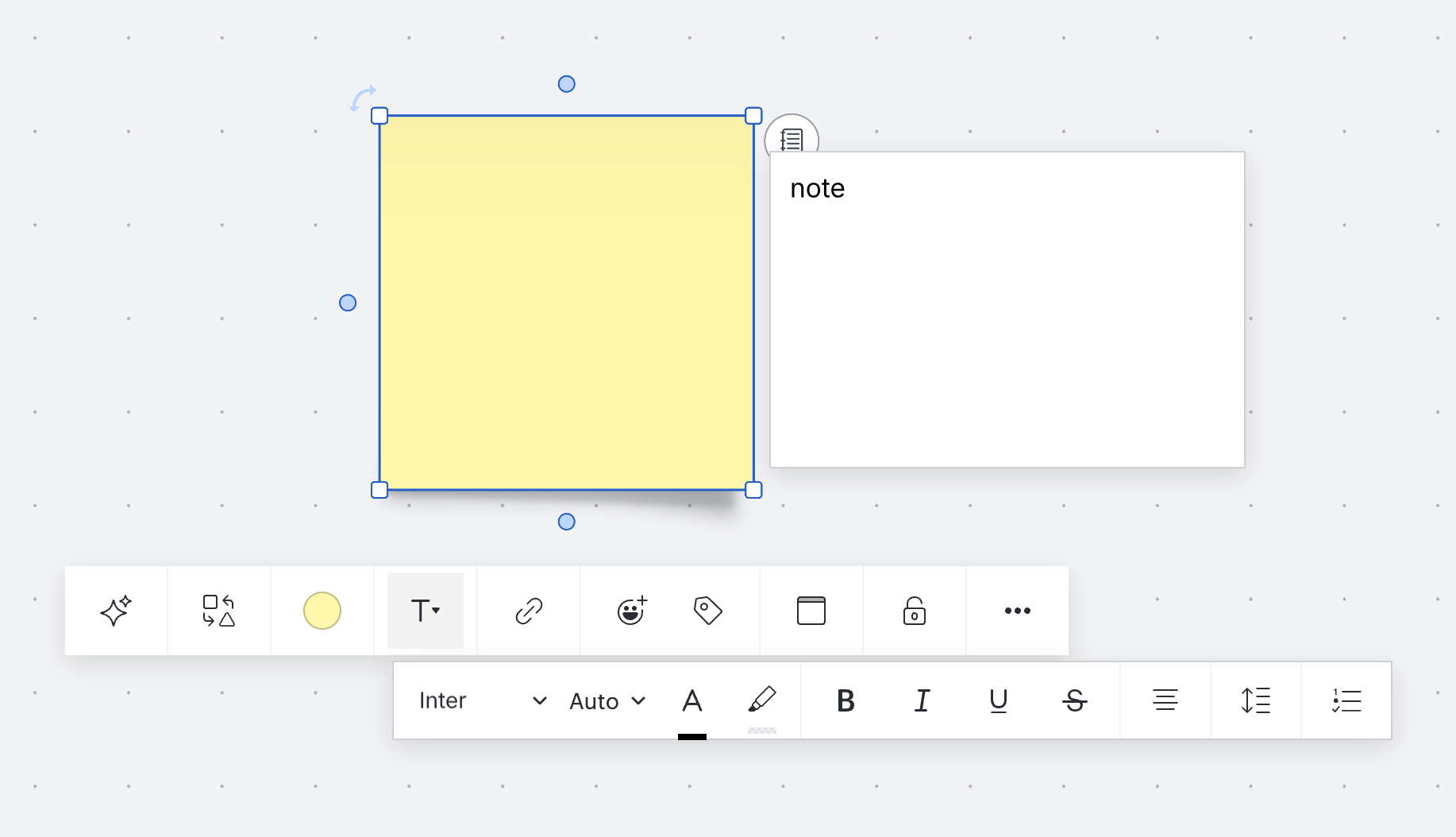Open the highlighter color tool
Image resolution: width=1456 pixels, height=837 pixels.
(762, 702)
